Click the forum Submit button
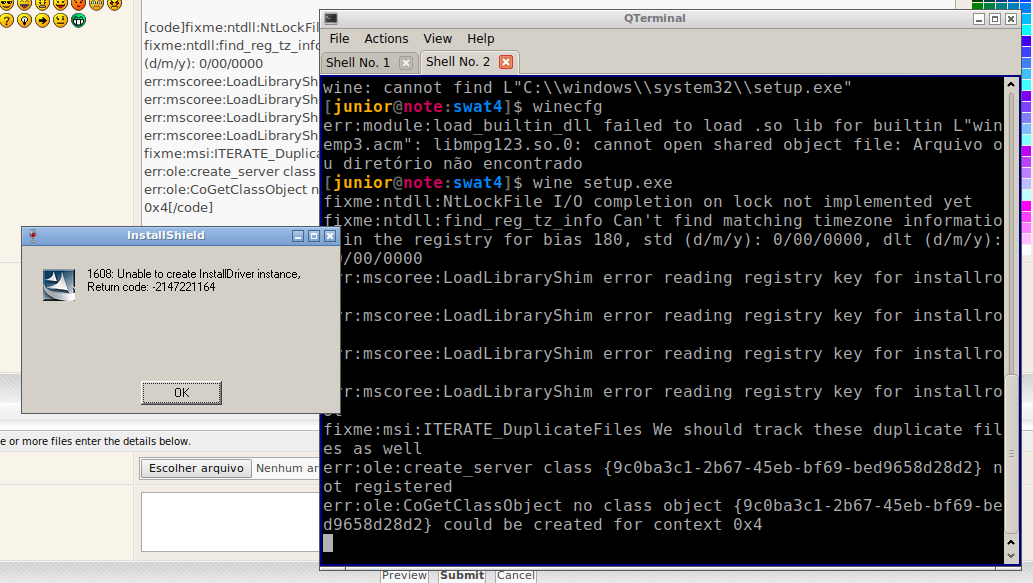 461,575
